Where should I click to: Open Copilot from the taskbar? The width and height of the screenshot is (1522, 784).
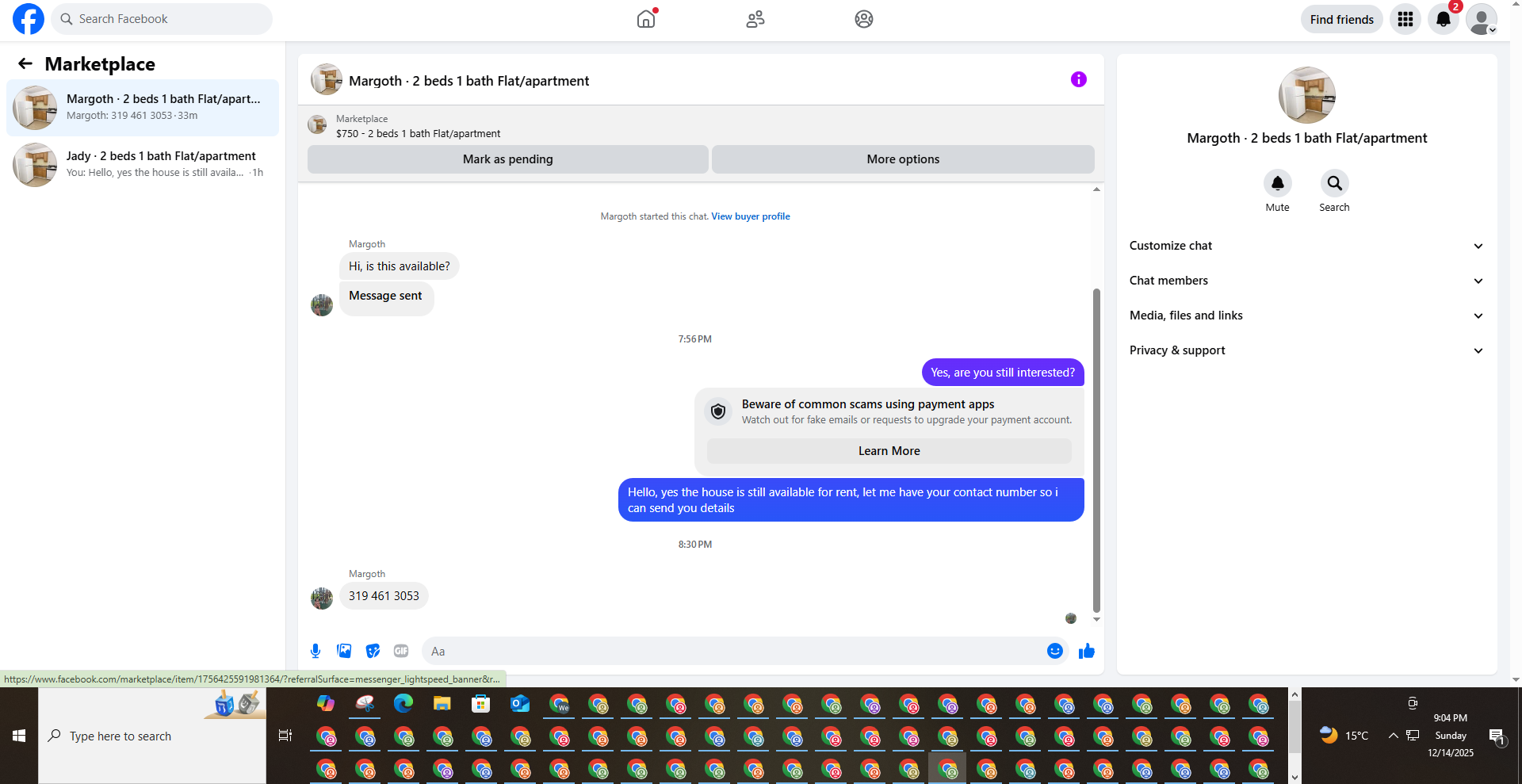coord(326,703)
